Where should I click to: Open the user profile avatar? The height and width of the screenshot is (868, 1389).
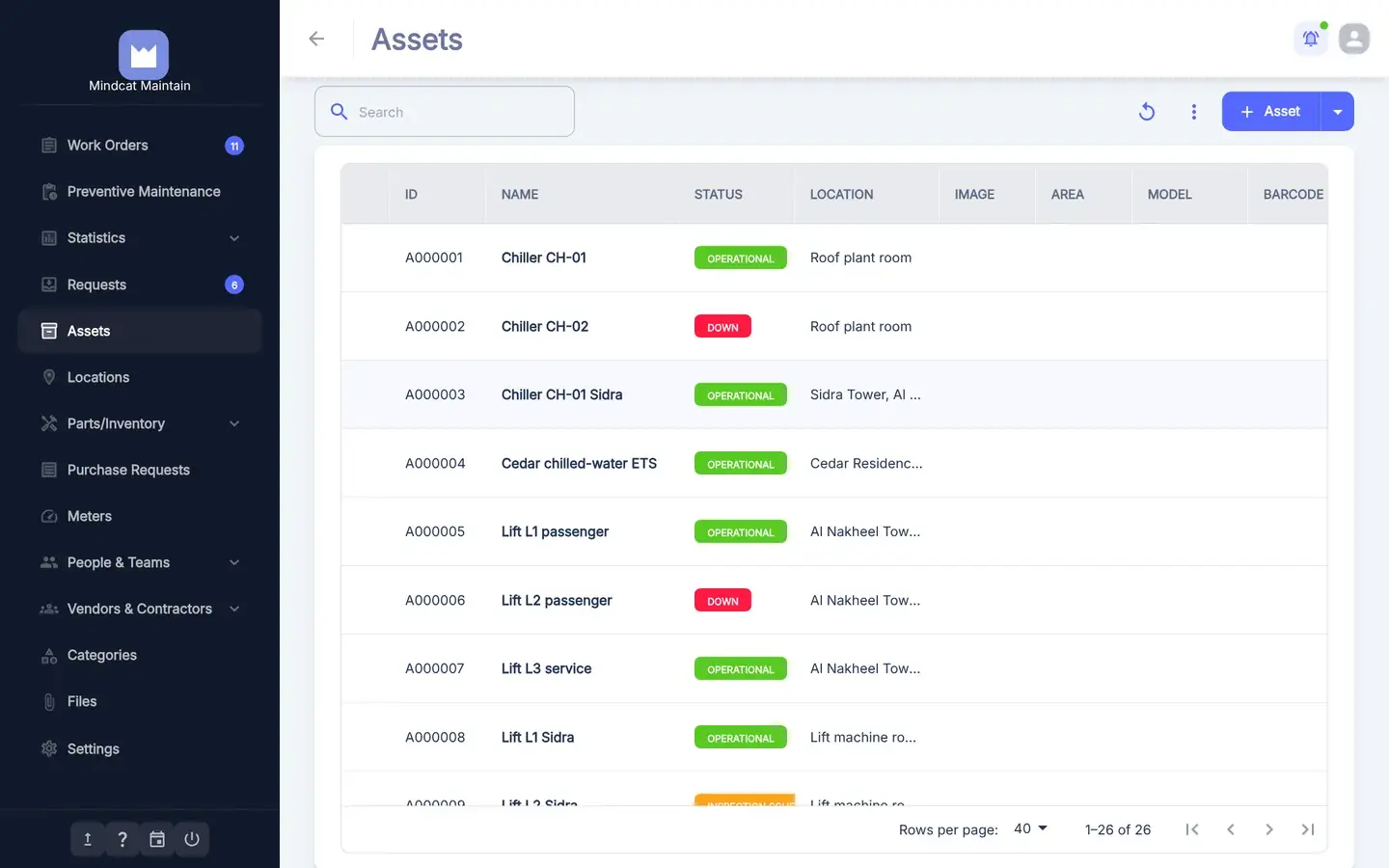[1354, 39]
